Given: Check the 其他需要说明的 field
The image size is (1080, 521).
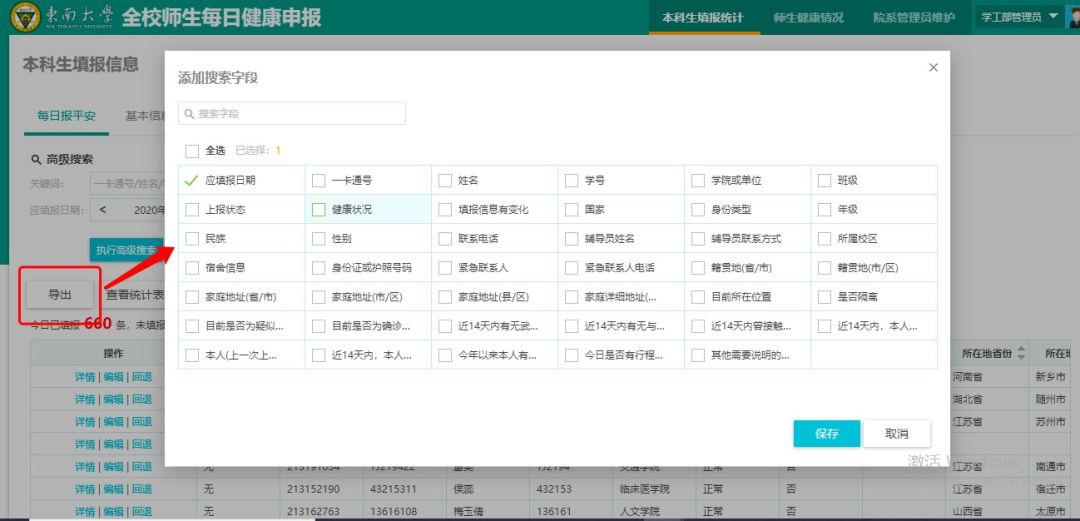Looking at the screenshot, I should pyautogui.click(x=698, y=356).
